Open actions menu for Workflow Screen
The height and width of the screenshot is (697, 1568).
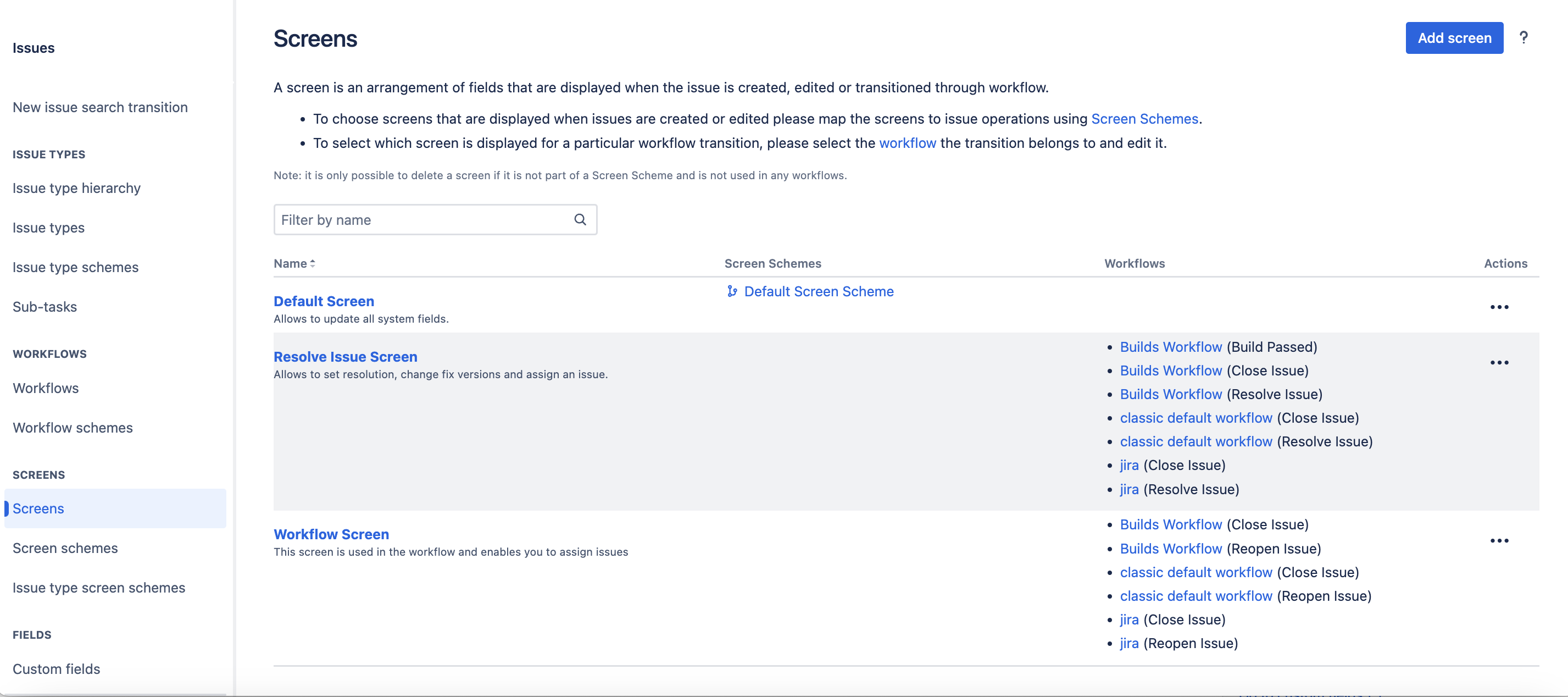1499,540
